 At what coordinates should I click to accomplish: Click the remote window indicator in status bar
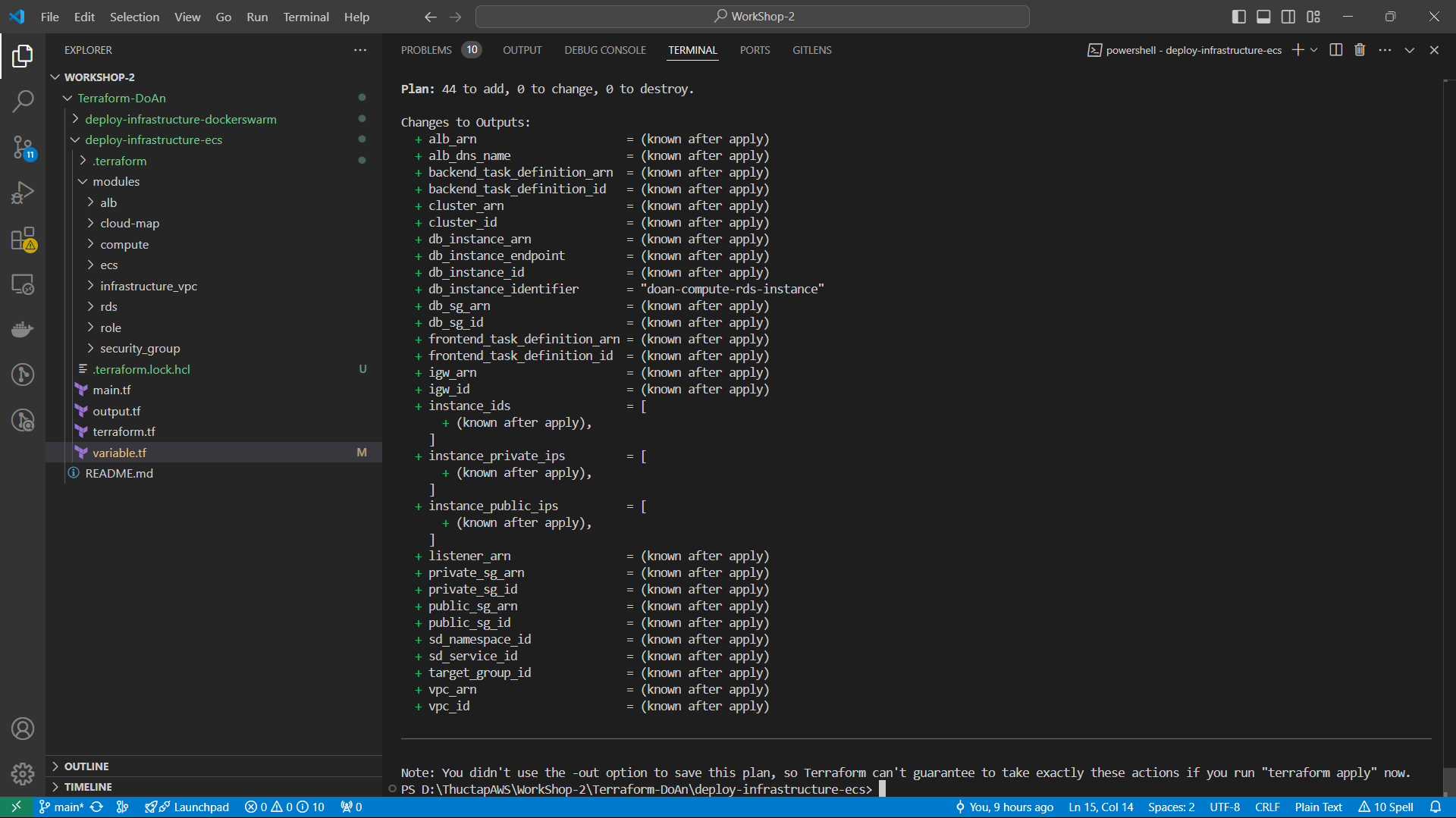16,807
